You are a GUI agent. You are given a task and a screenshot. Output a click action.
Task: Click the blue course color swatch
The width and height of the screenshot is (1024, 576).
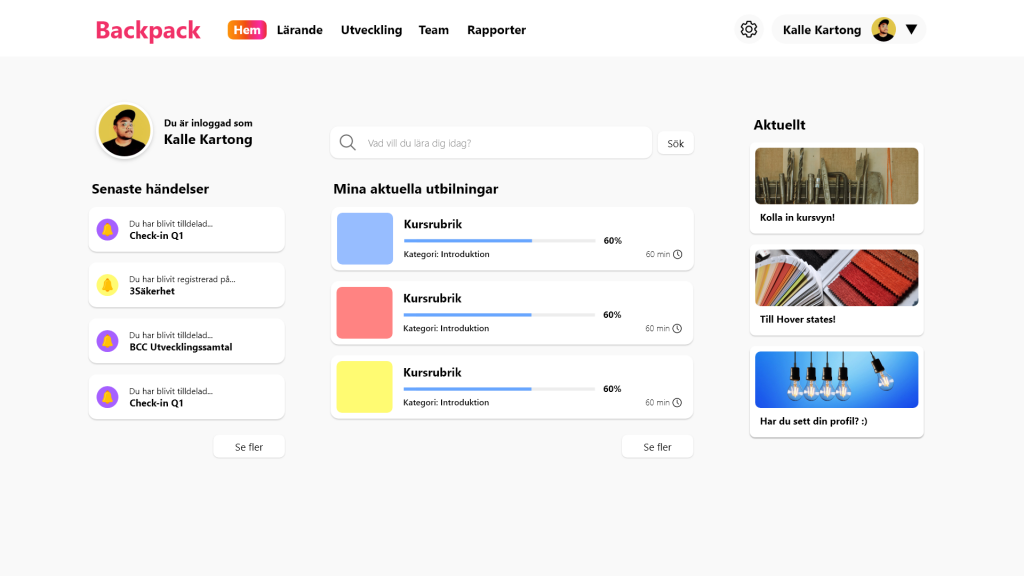tap(365, 239)
